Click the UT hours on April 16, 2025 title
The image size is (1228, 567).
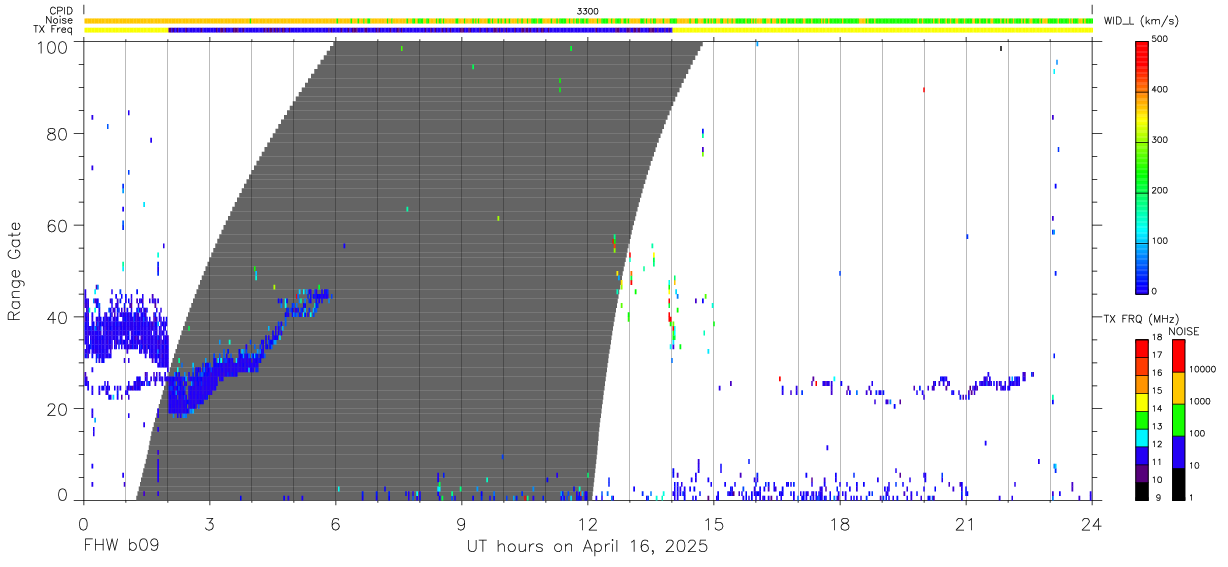coord(587,547)
